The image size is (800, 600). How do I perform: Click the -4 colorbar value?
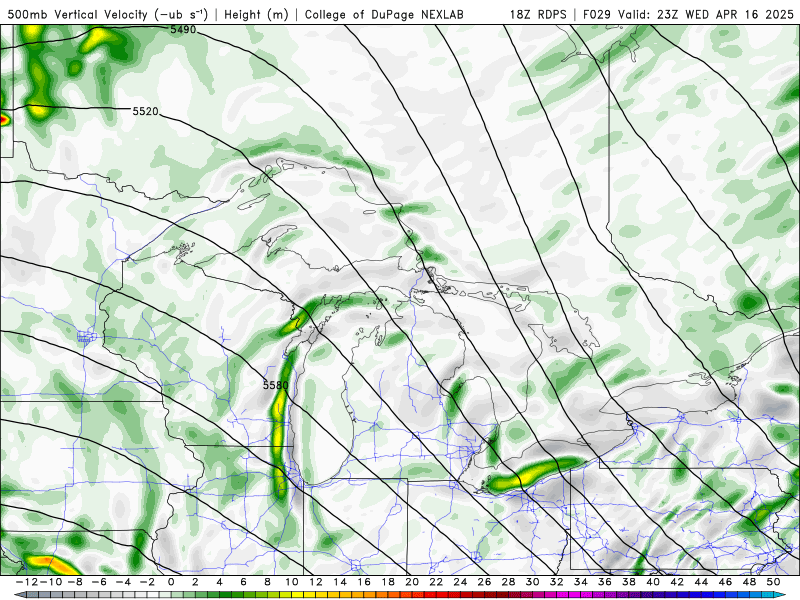(124, 582)
